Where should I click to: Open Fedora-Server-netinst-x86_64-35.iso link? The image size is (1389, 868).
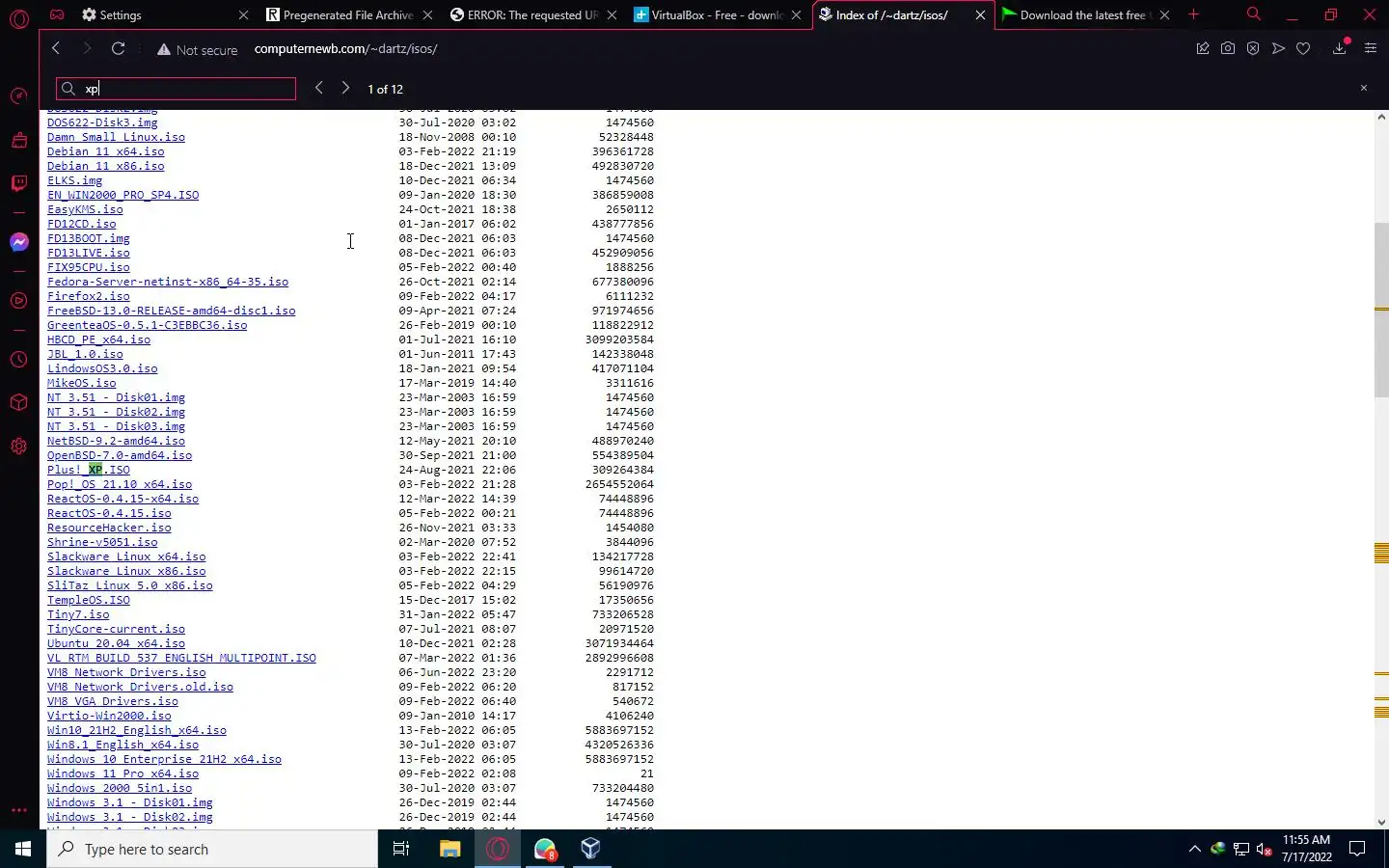[168, 282]
